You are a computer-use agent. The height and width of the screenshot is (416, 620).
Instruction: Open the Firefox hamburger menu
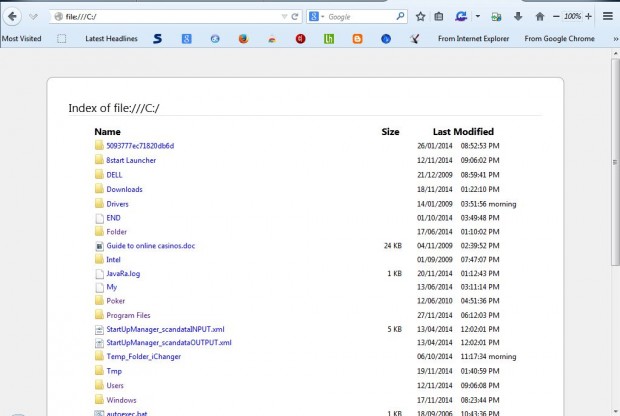click(x=607, y=17)
